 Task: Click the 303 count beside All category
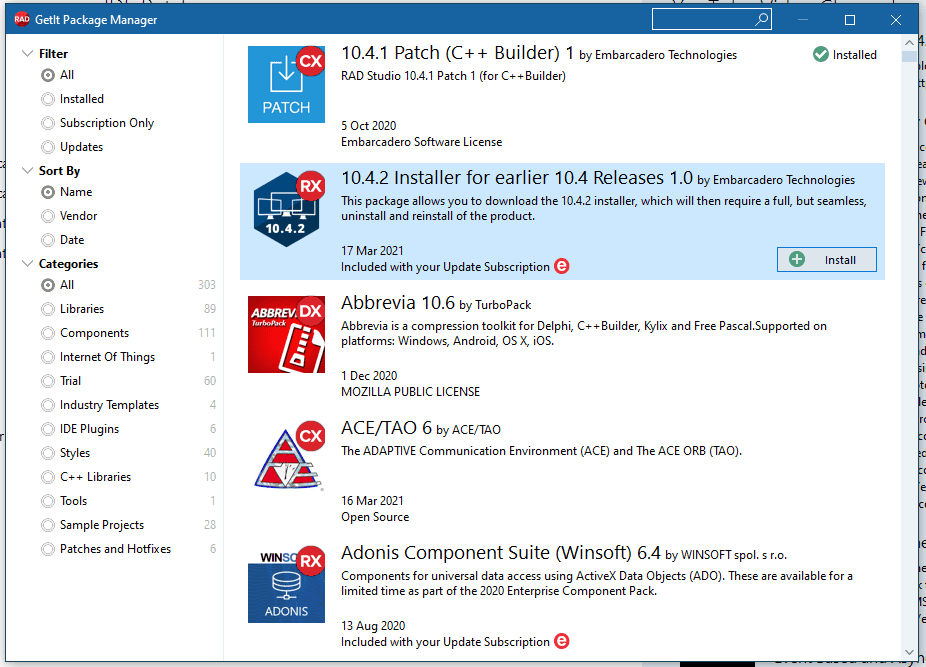point(207,285)
